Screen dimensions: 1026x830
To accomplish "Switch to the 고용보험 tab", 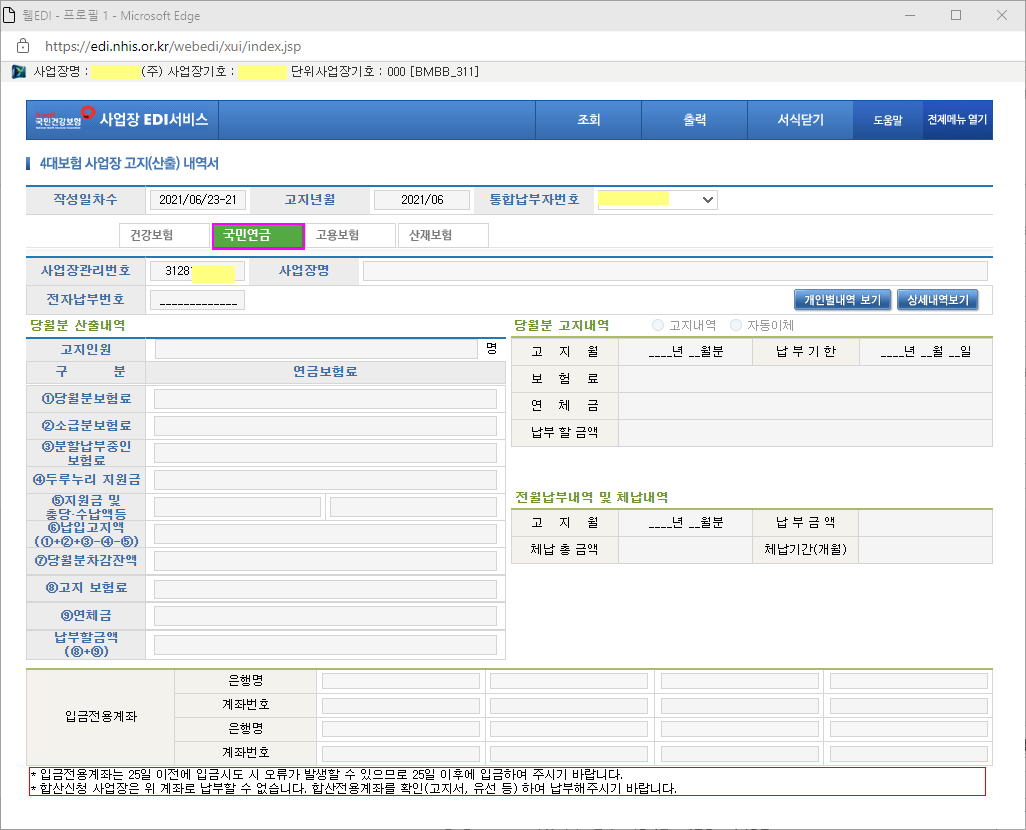I will (351, 235).
